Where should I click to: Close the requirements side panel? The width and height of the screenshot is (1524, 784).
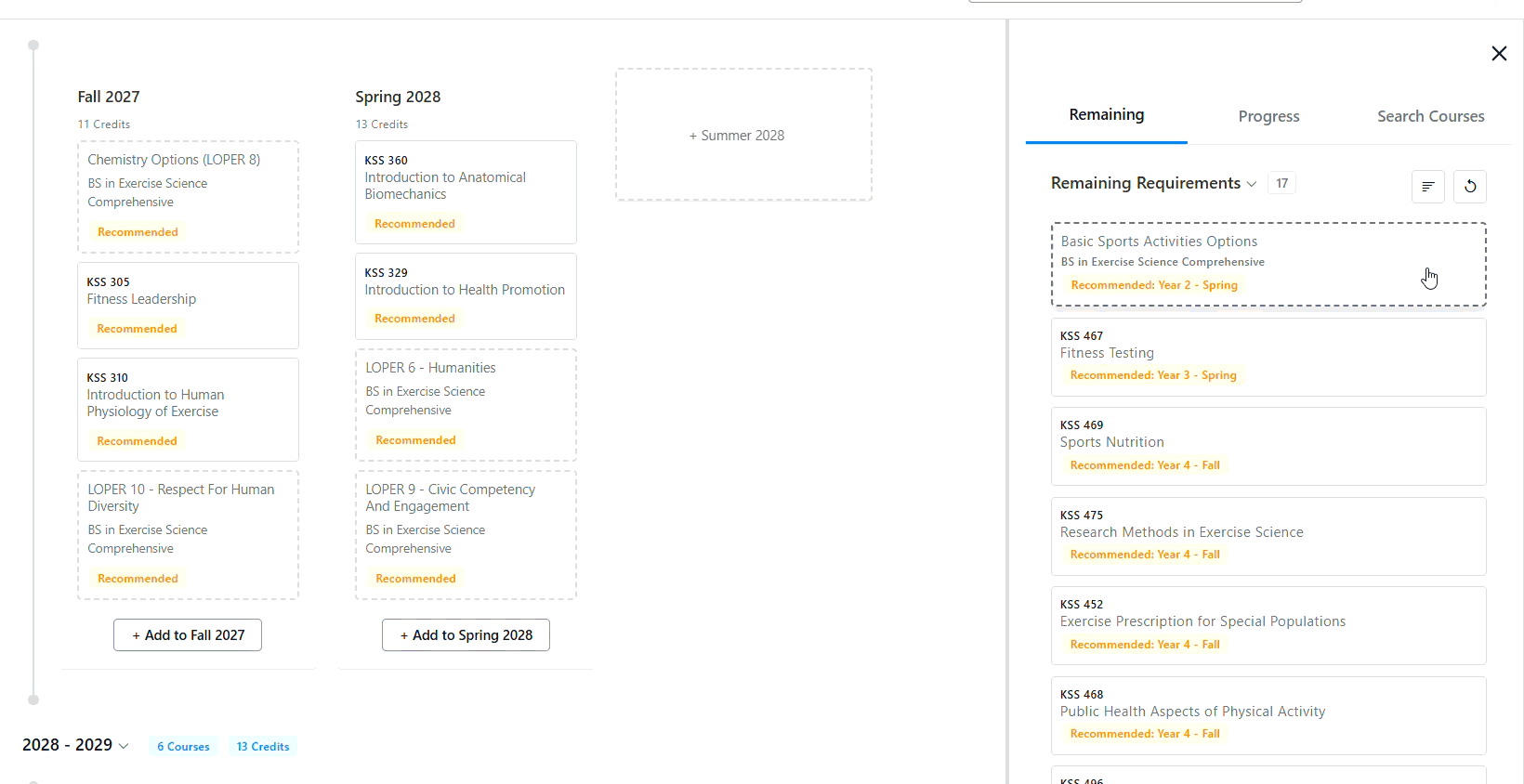pyautogui.click(x=1499, y=54)
